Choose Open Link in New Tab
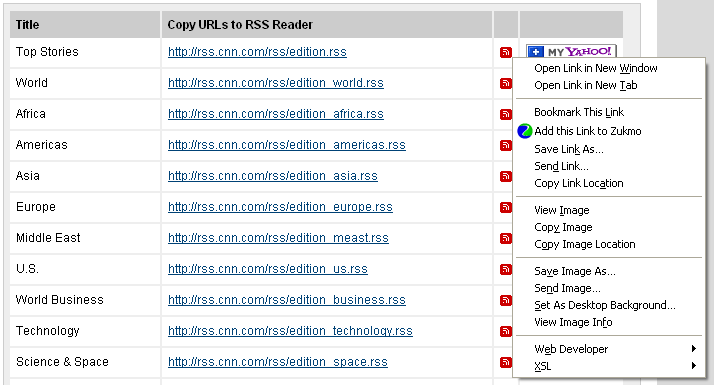714x385 pixels. [608, 85]
